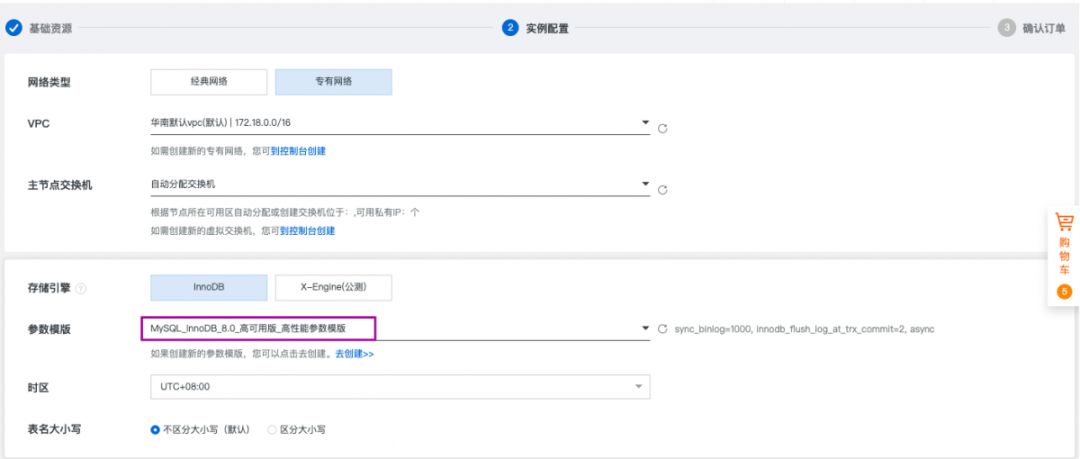The width and height of the screenshot is (1080, 459).
Task: Go to the 实例配置 step
Action: [x=547, y=28]
